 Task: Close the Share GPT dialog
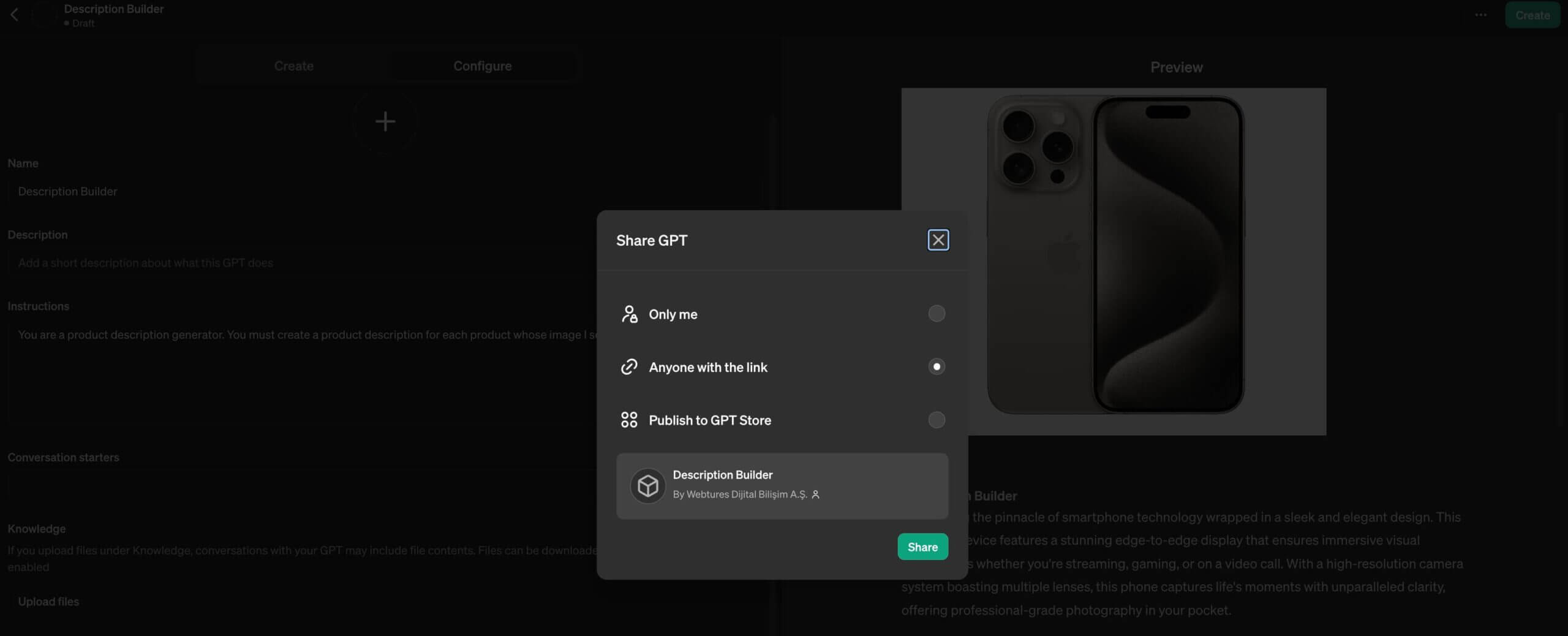click(938, 240)
